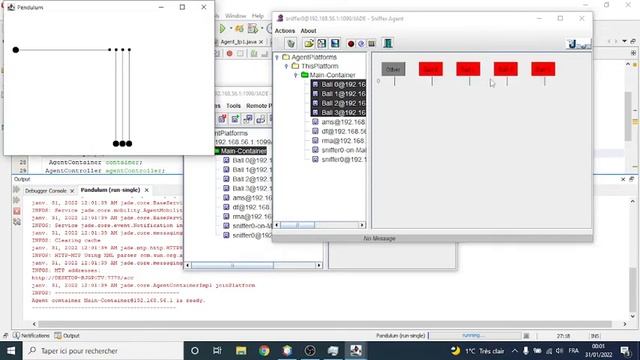
Task: Click the red stop icon in Output panel
Action: pos(16,211)
